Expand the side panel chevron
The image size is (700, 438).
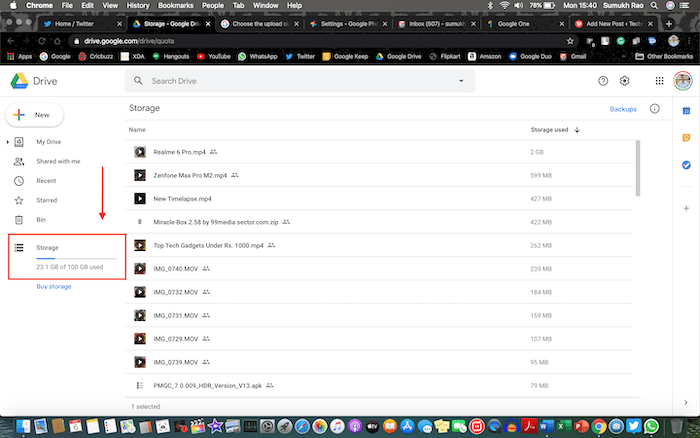click(686, 402)
